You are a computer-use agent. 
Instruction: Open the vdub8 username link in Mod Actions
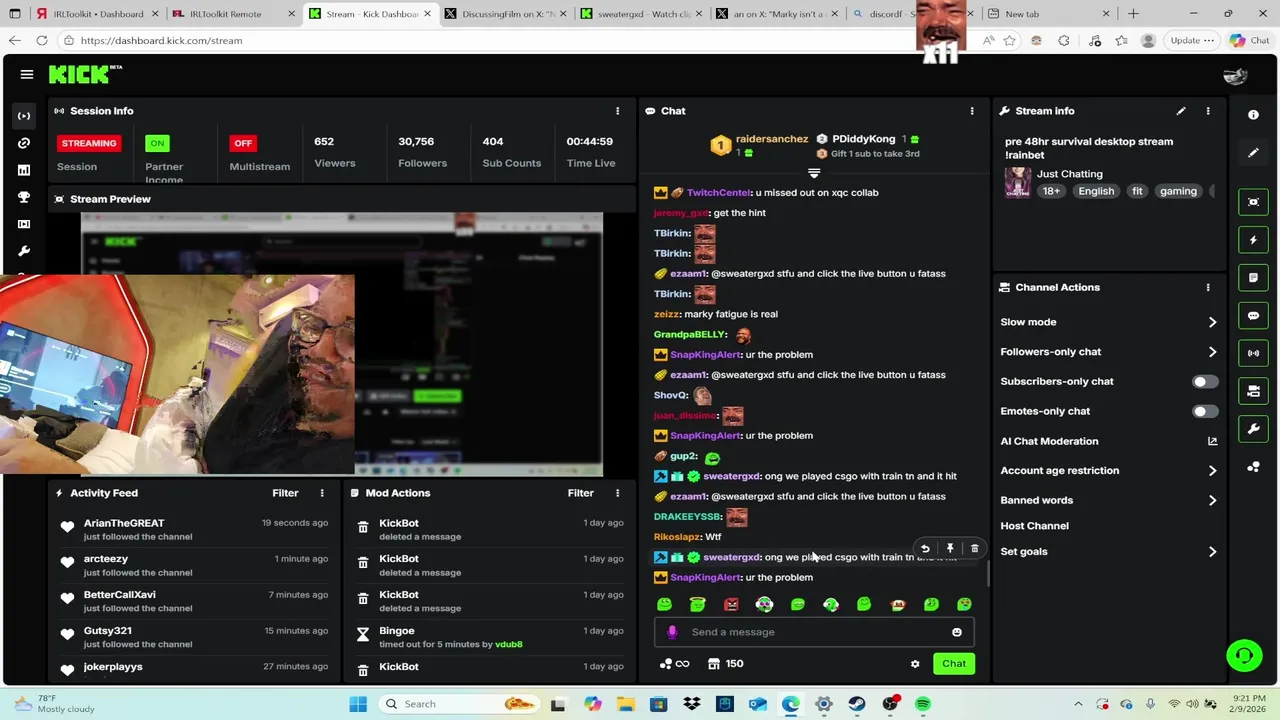click(509, 645)
